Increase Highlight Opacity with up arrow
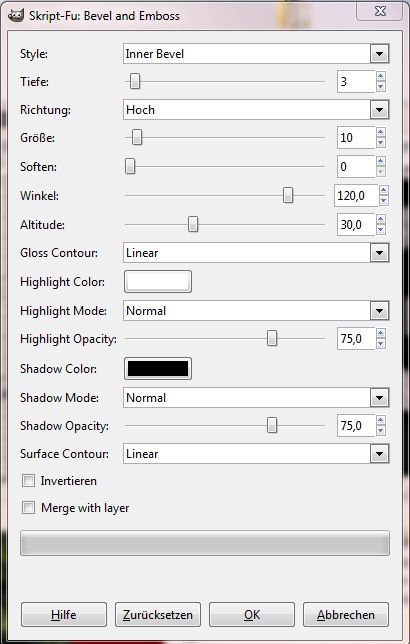 (x=381, y=334)
